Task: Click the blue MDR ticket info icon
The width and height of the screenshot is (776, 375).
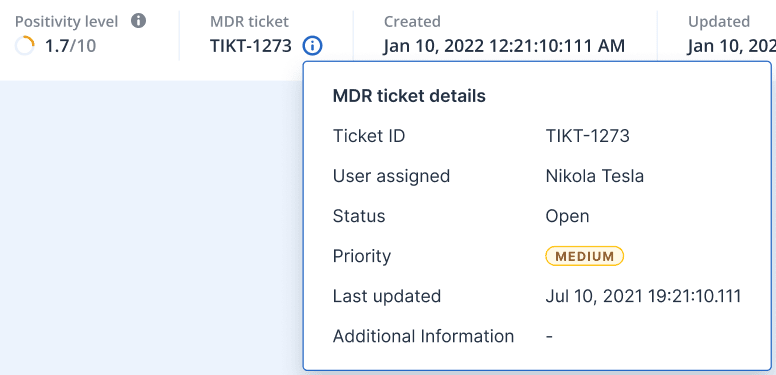Action: pyautogui.click(x=313, y=46)
